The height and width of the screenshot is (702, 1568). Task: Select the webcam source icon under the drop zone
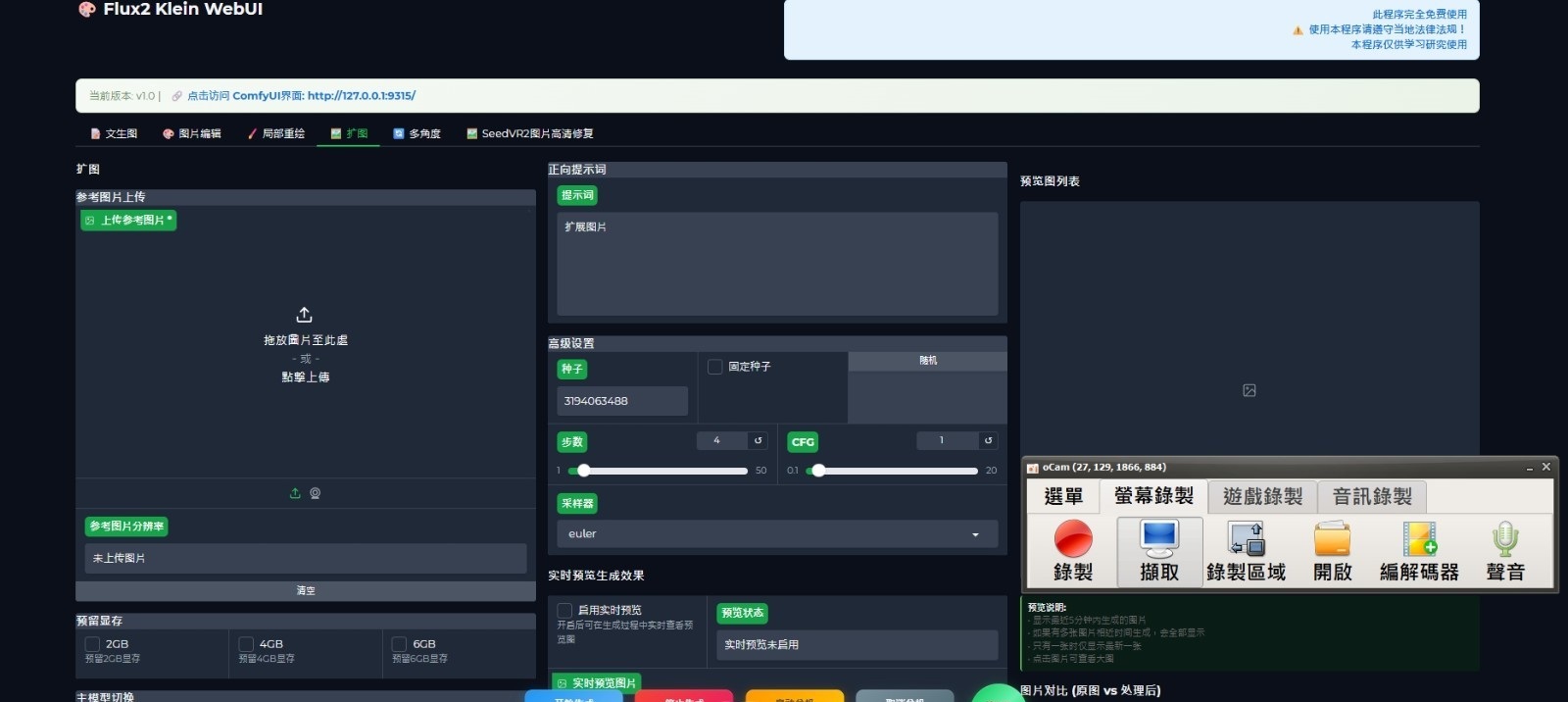pyautogui.click(x=316, y=493)
